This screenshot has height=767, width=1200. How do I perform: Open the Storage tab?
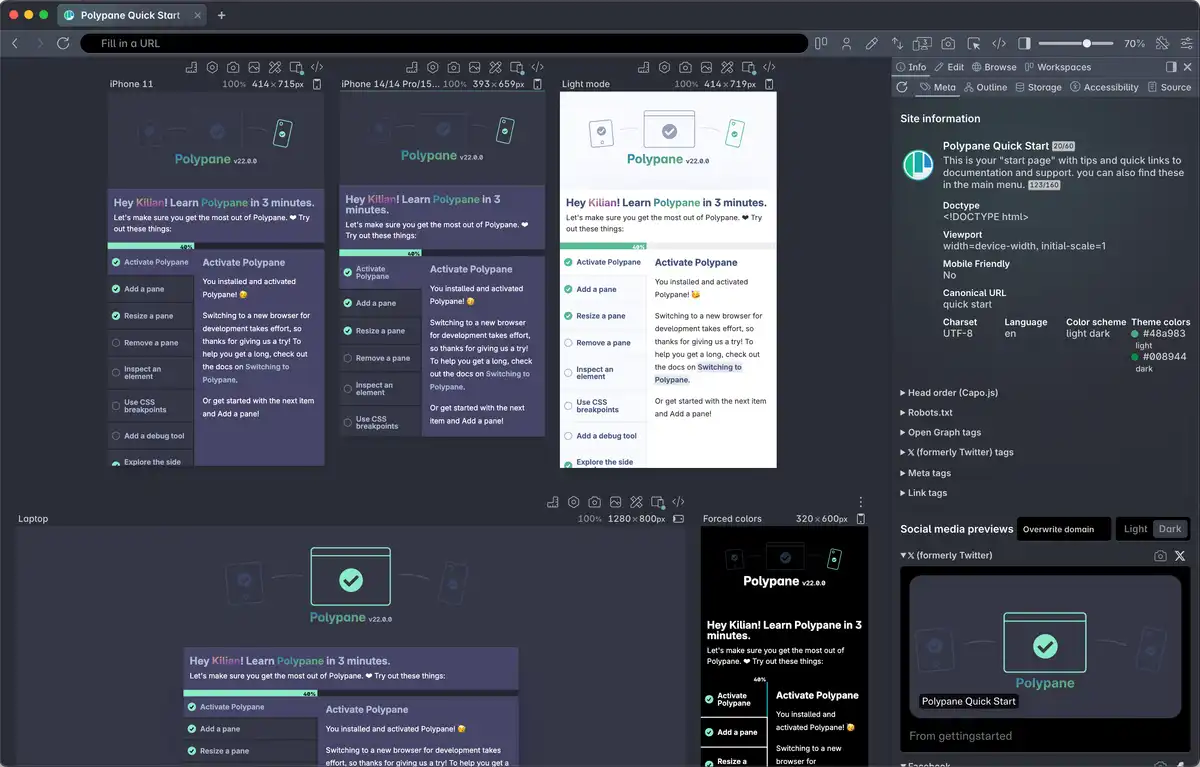click(x=1038, y=87)
